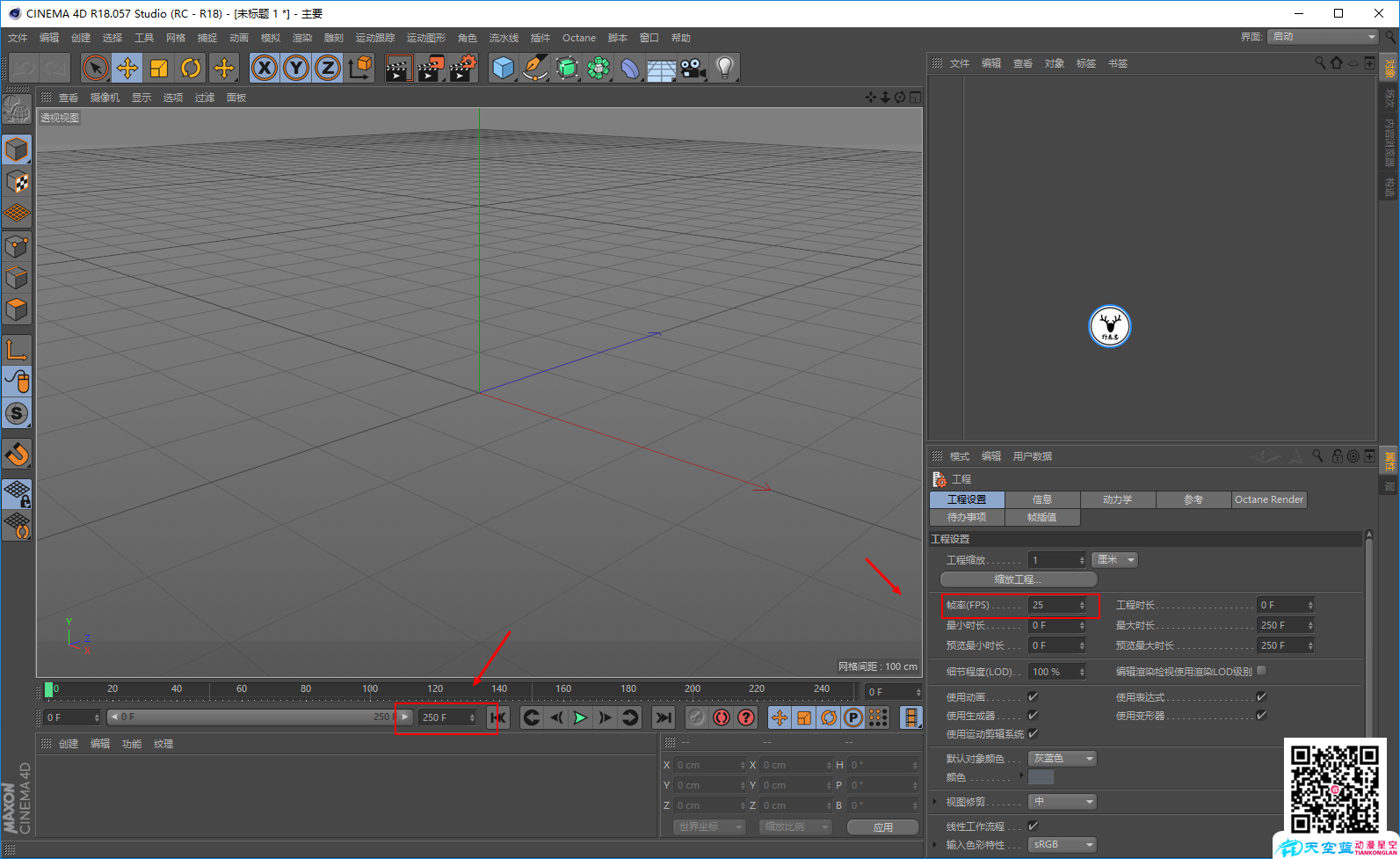The width and height of the screenshot is (1400, 859).
Task: Toggle the Y axis lock
Action: pyautogui.click(x=296, y=68)
